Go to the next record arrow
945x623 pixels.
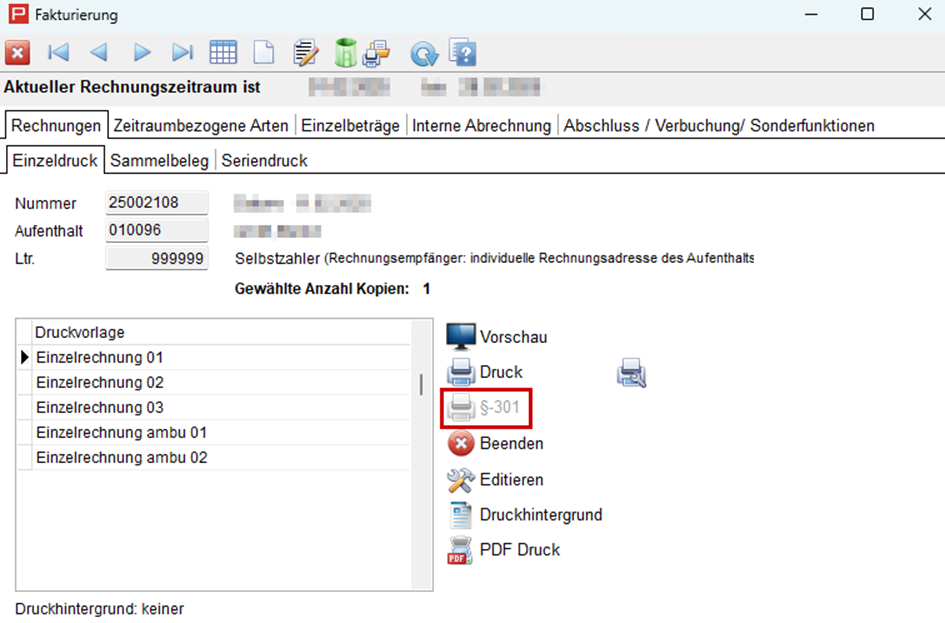coord(142,53)
